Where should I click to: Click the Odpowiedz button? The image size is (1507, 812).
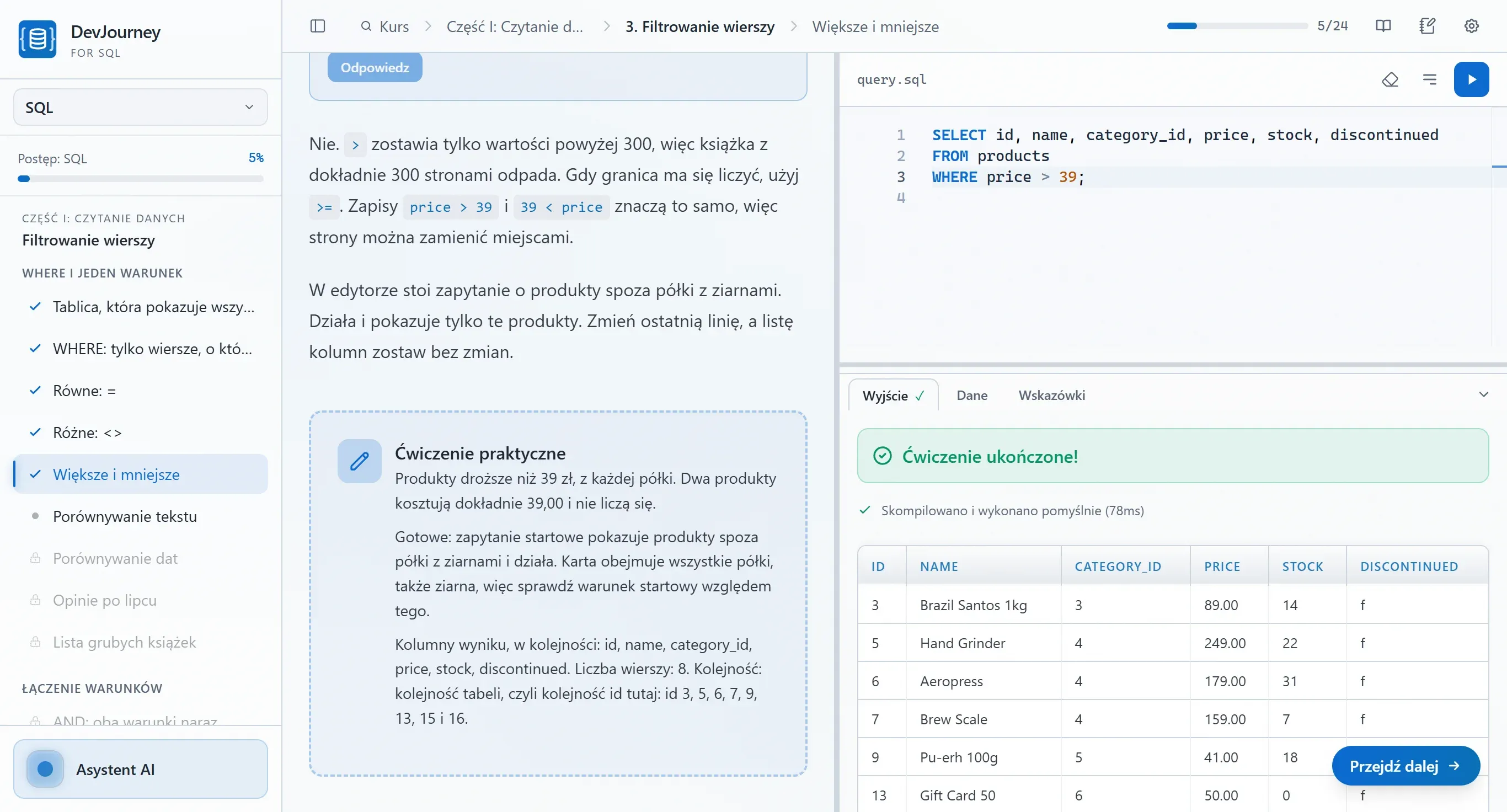click(x=375, y=68)
